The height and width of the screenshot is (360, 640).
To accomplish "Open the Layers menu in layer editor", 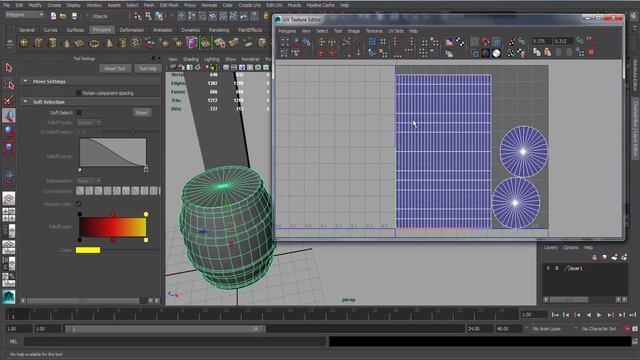I will 551,247.
